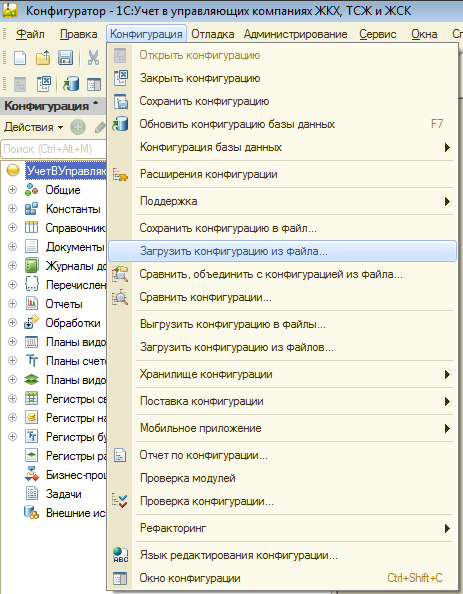
Task: Open the Администрирование menu
Action: [296, 34]
